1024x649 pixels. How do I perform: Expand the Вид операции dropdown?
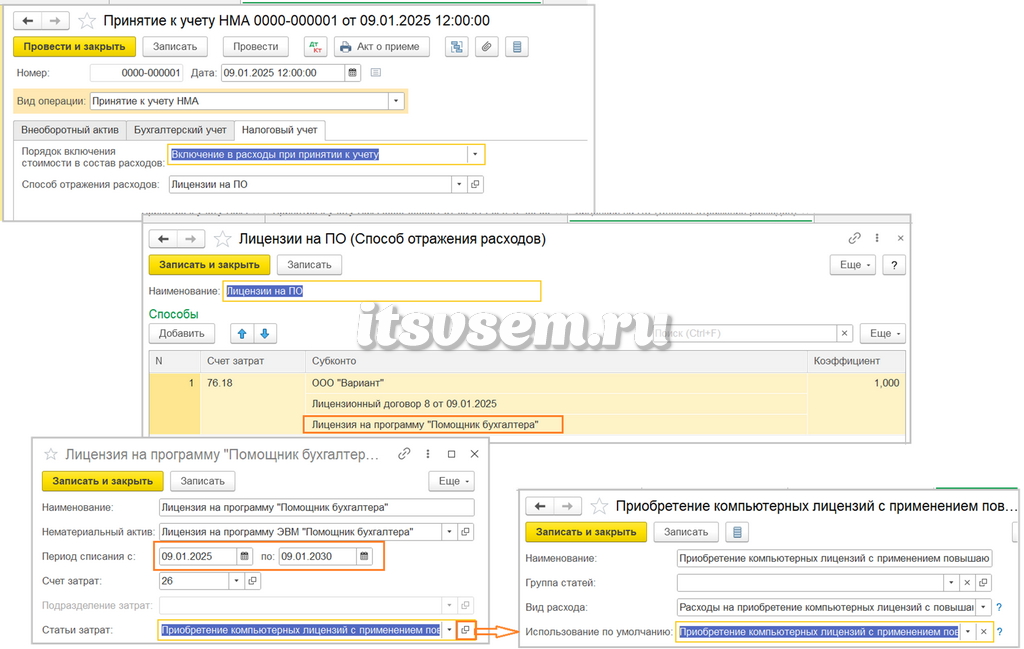396,101
